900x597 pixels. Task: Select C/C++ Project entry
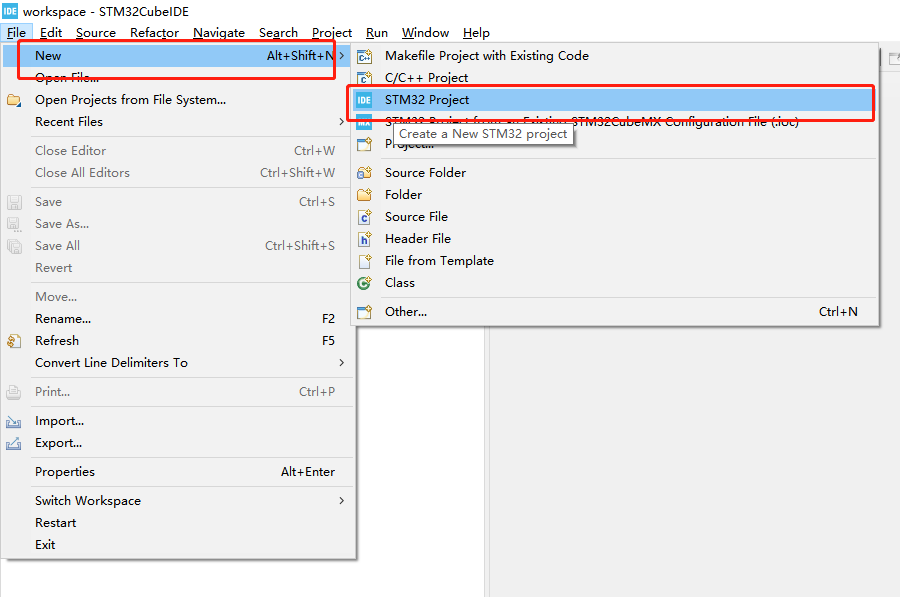615,77
